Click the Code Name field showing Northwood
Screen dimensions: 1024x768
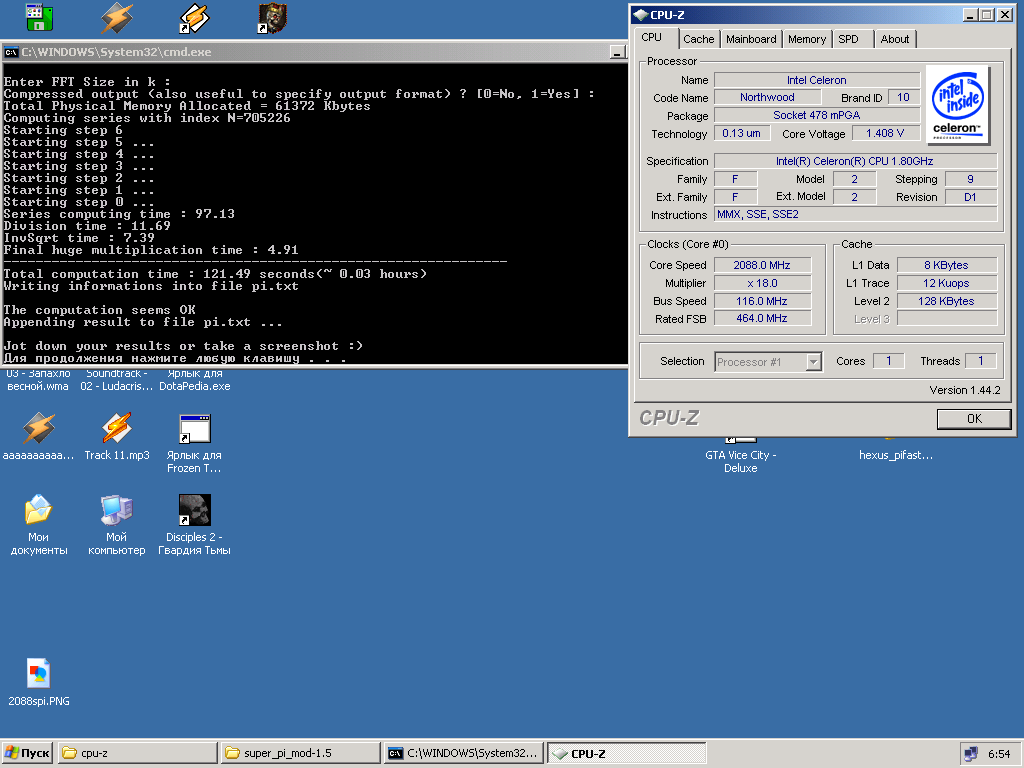pyautogui.click(x=767, y=97)
